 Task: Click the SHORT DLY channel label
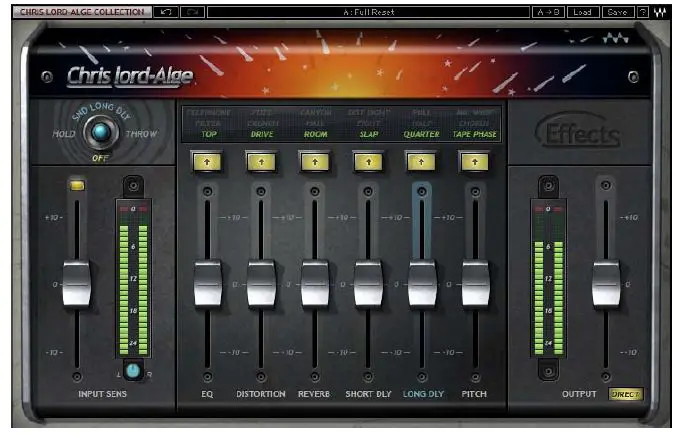click(x=368, y=394)
